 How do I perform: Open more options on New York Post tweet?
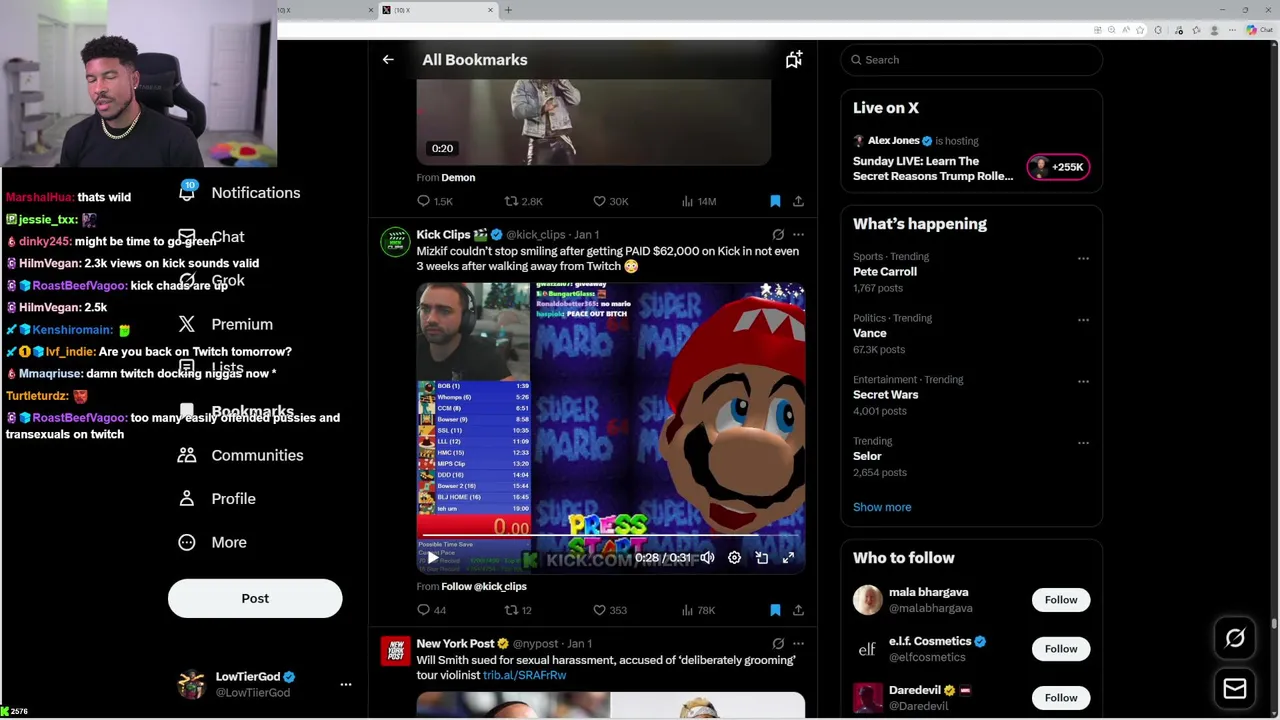coord(798,644)
